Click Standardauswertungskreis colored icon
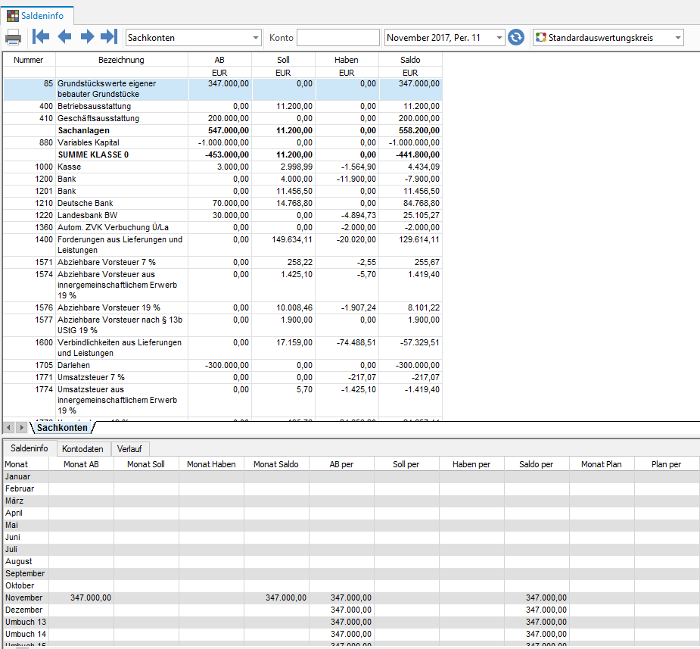The height and width of the screenshot is (649, 700). (541, 37)
